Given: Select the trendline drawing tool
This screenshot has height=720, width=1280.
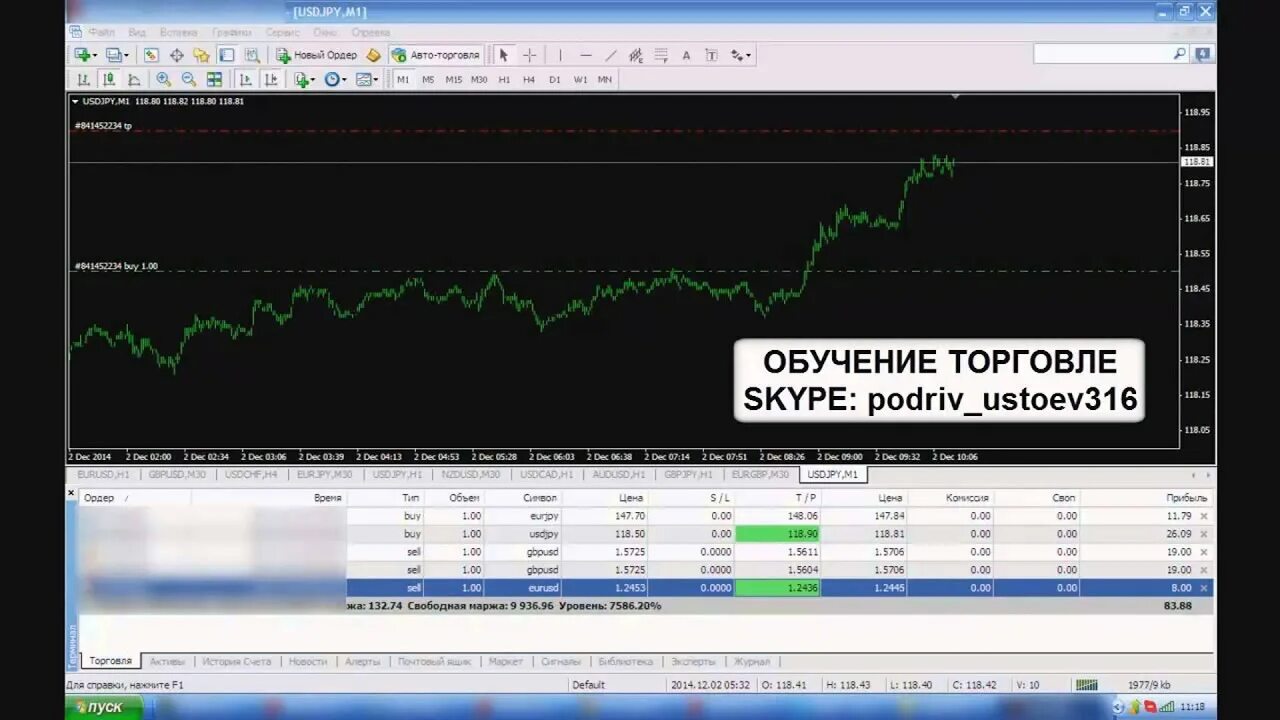Looking at the screenshot, I should [x=611, y=55].
